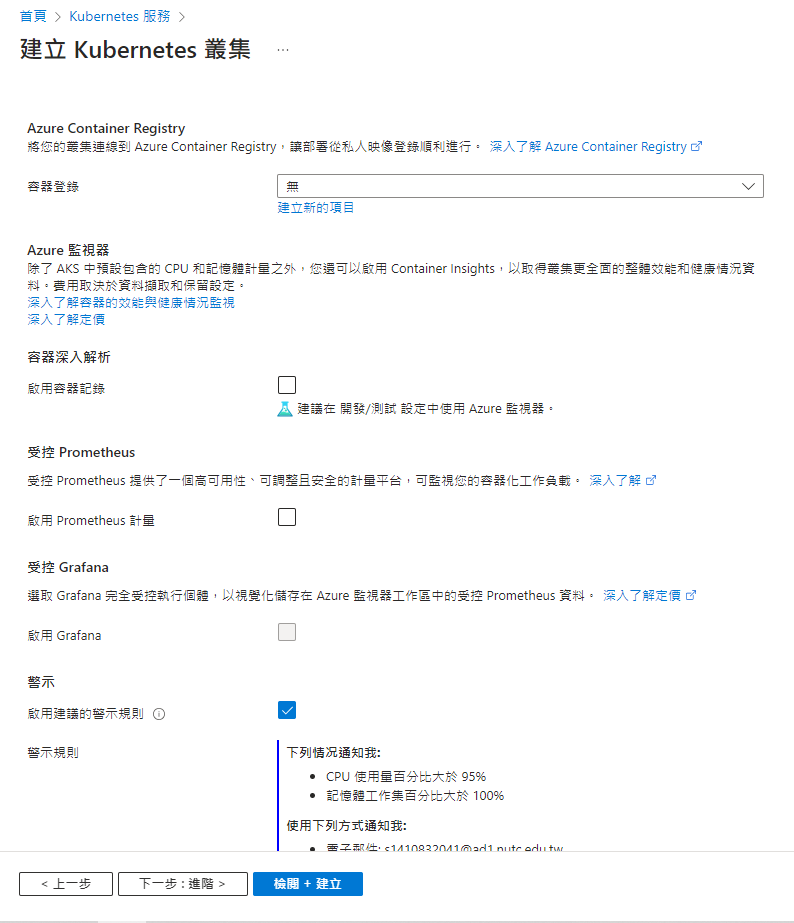Uncheck 啟用建議的警示規則 checkbox

[x=287, y=710]
